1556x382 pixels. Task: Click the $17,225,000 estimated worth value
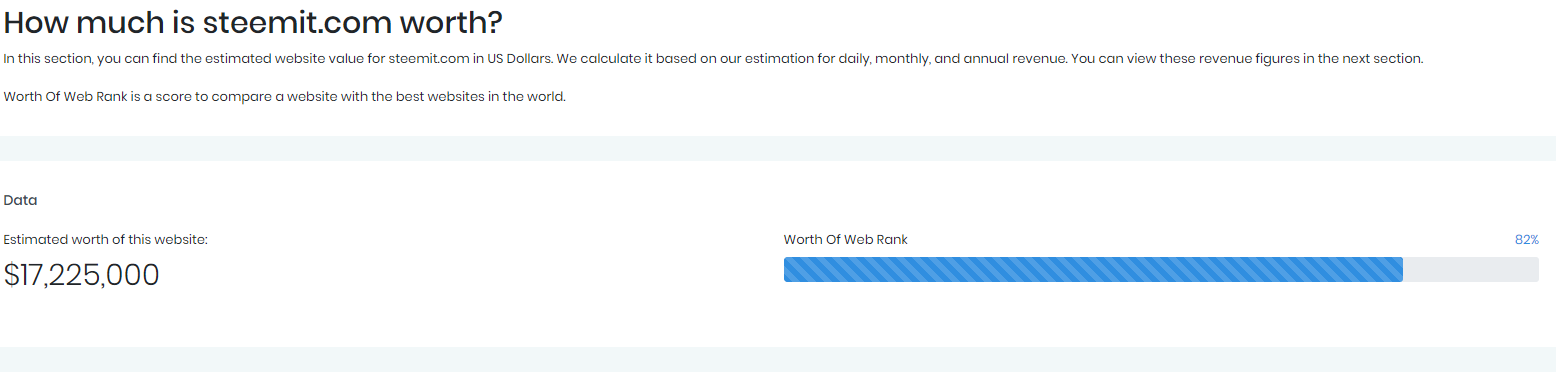click(82, 275)
